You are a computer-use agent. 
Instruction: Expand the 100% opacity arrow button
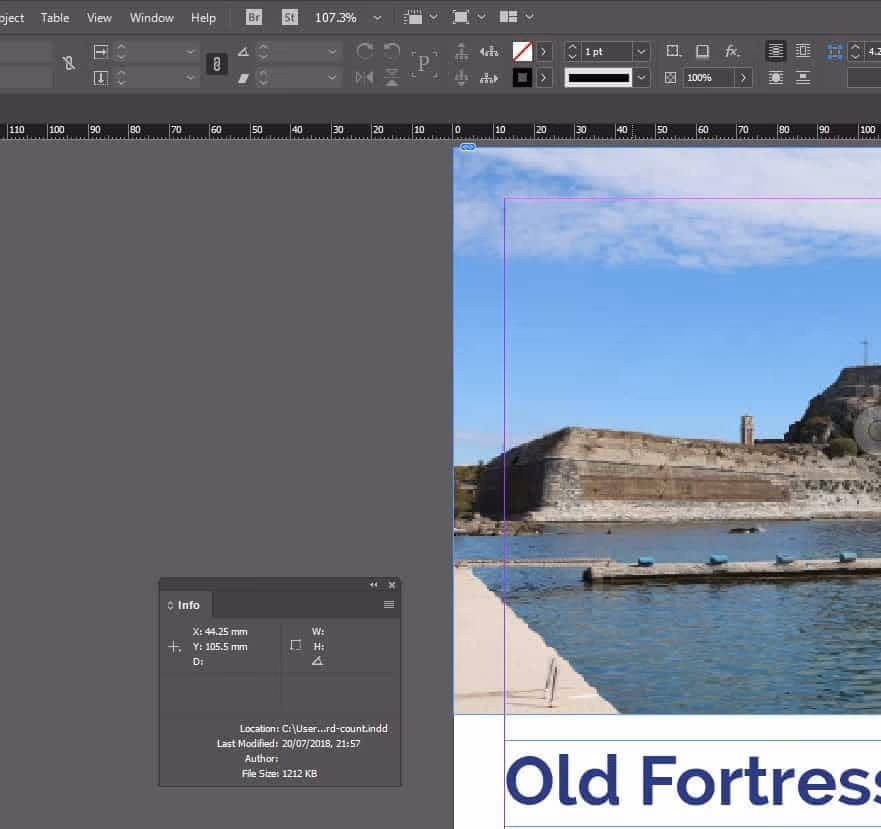tap(743, 77)
